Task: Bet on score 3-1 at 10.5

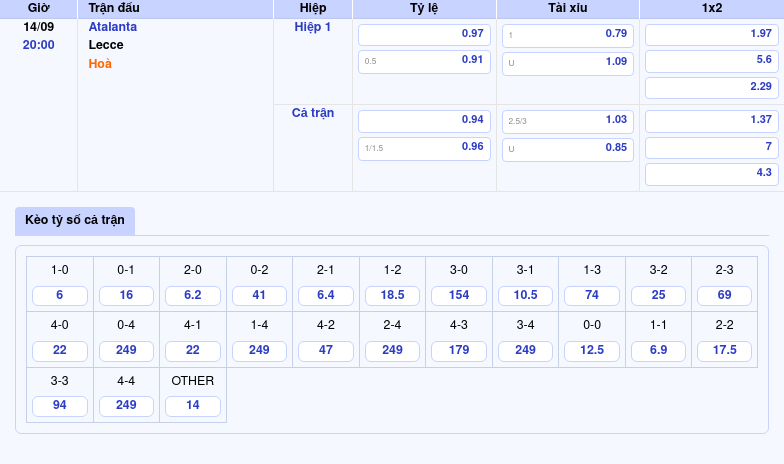Action: point(525,296)
